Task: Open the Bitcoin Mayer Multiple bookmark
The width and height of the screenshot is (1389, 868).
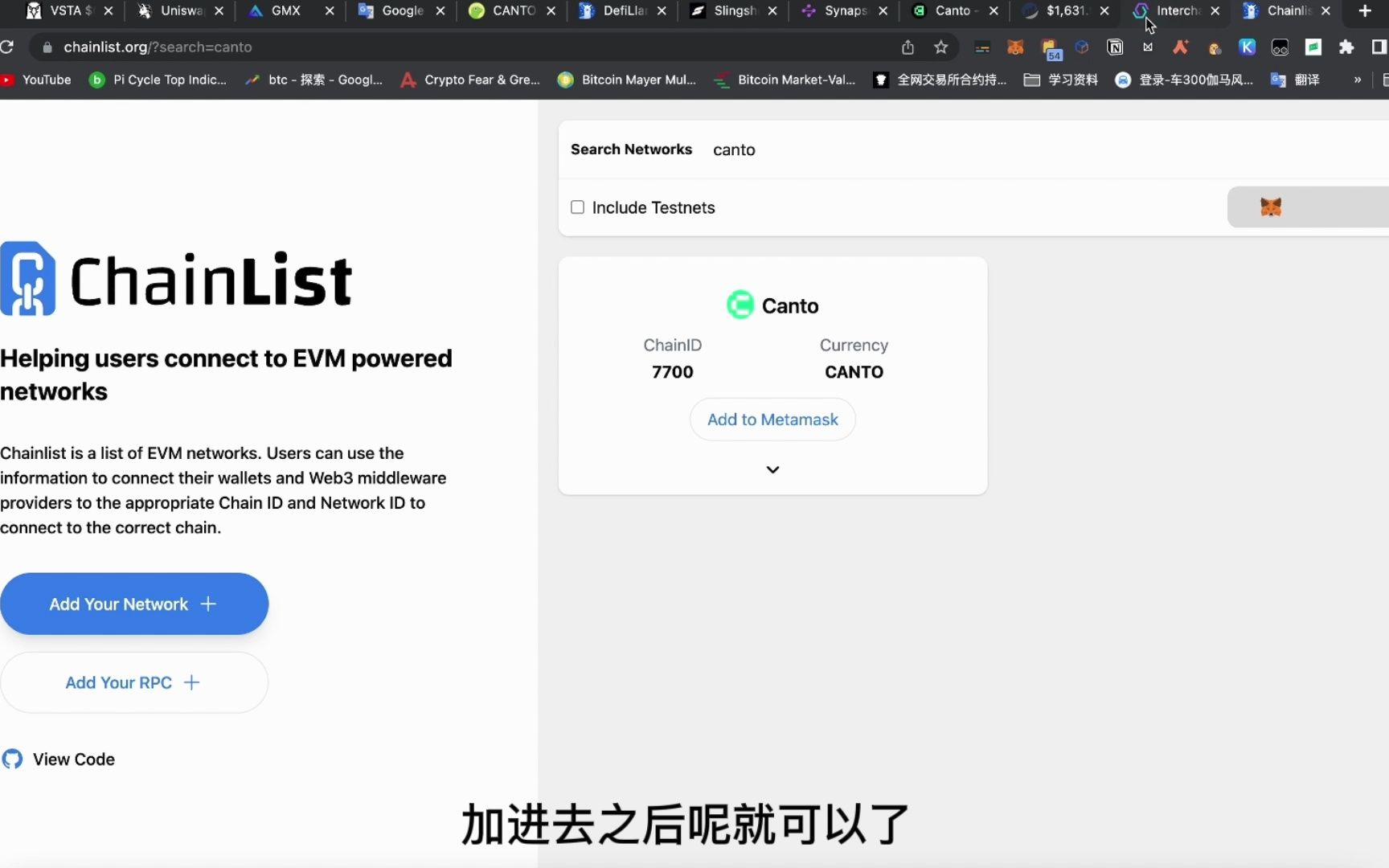Action: coord(627,80)
